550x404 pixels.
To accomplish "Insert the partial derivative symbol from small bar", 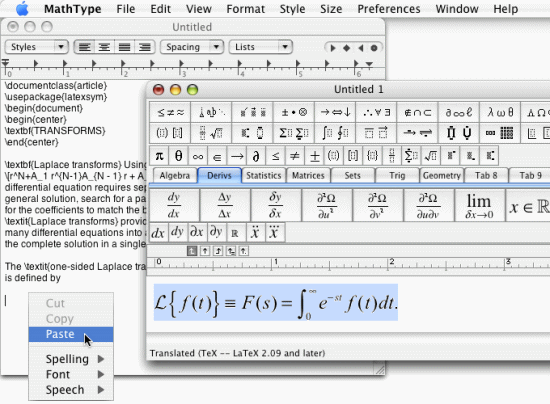I will [256, 156].
